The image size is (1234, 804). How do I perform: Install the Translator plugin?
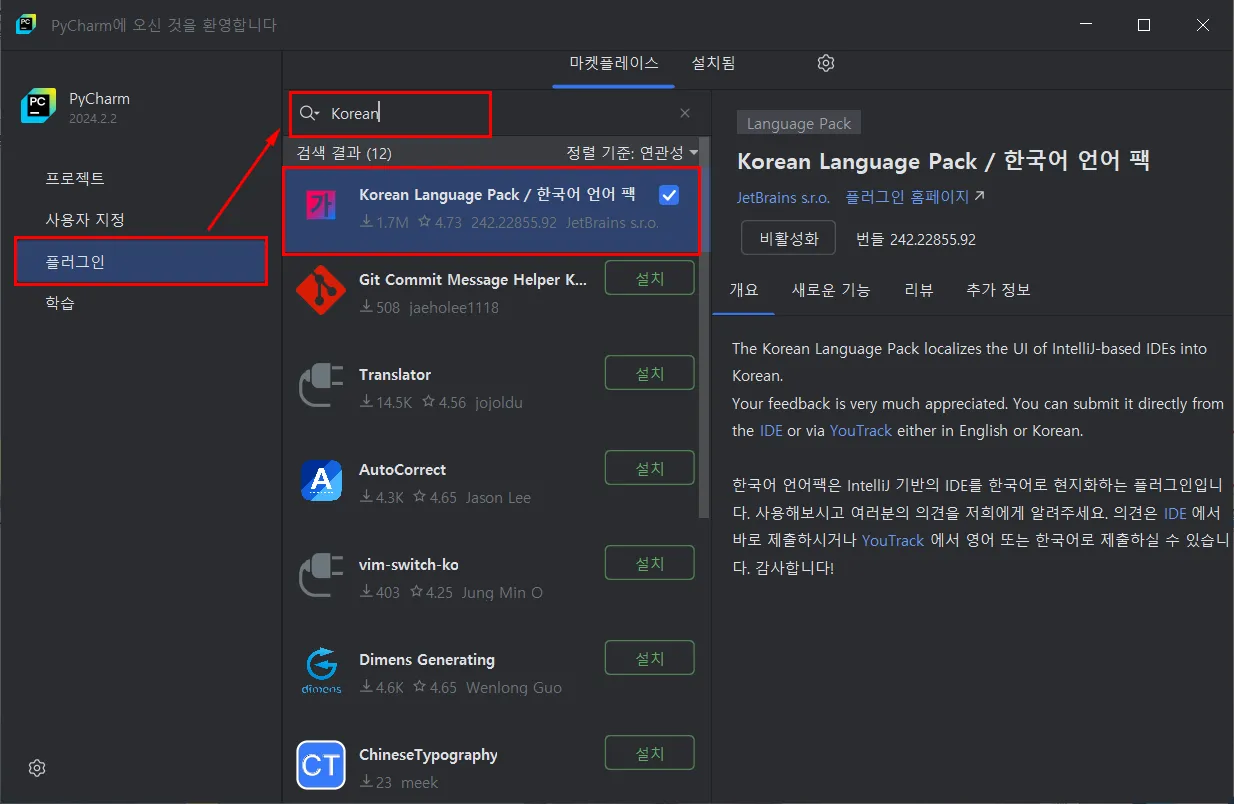click(x=649, y=373)
